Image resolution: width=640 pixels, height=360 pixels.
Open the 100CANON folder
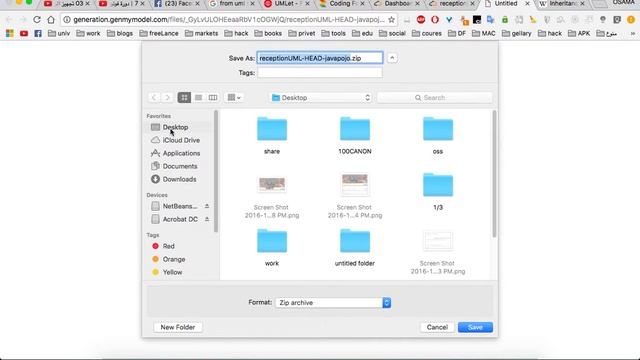pyautogui.click(x=355, y=129)
